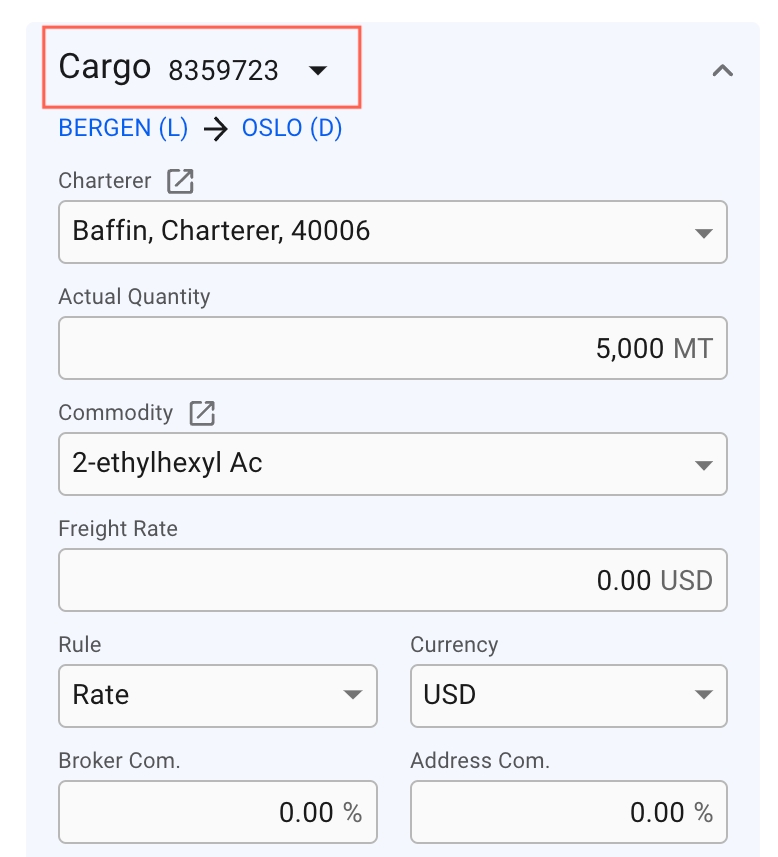Click the route arrow between ports
Viewport: 778px width, 857px height.
[x=215, y=129]
